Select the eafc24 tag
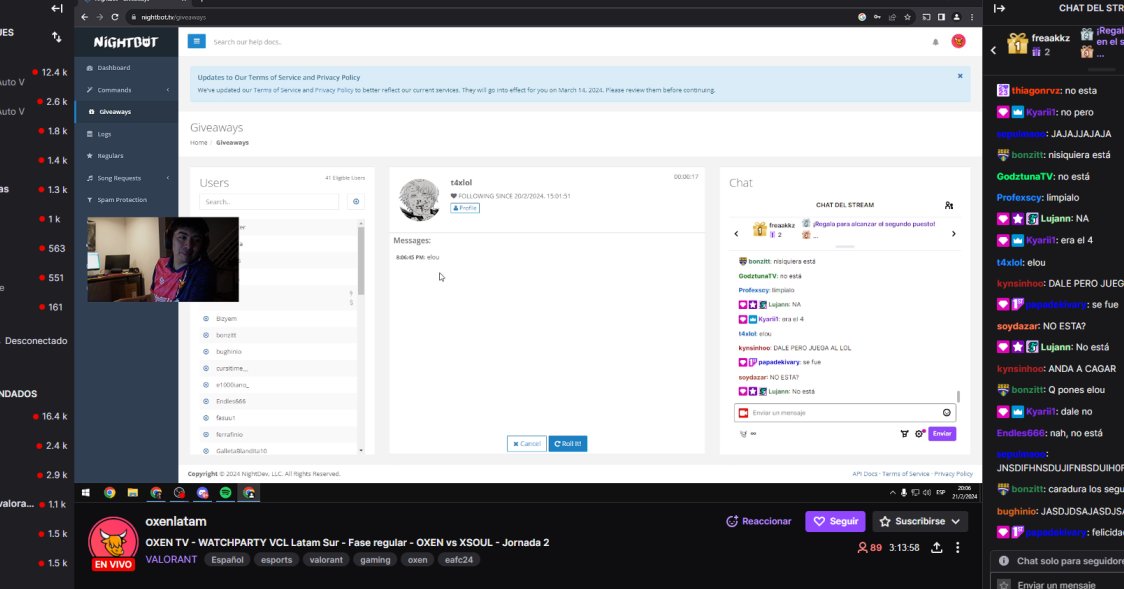The width and height of the screenshot is (1124, 589). click(459, 560)
